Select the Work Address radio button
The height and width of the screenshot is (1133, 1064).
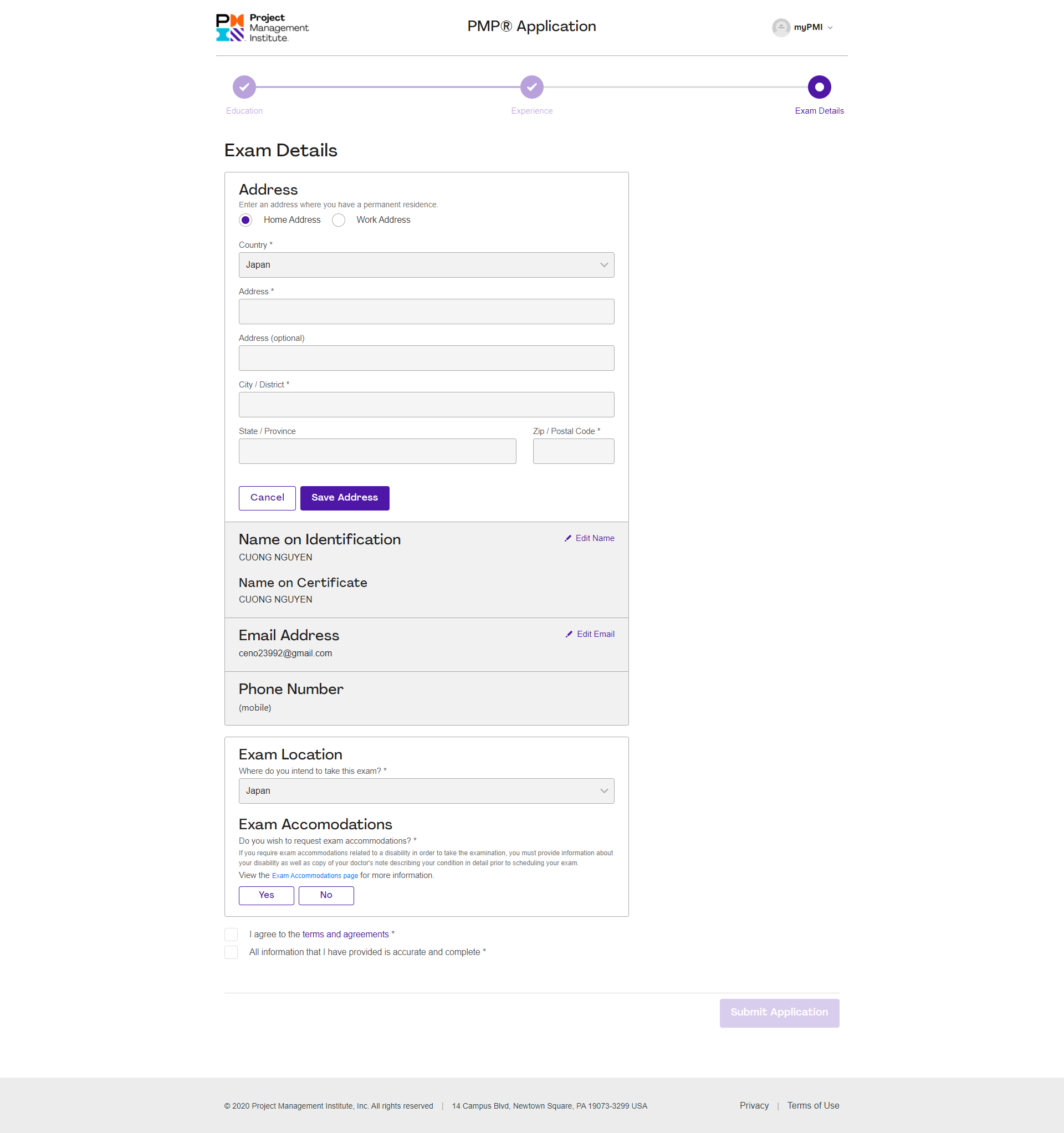tap(339, 220)
